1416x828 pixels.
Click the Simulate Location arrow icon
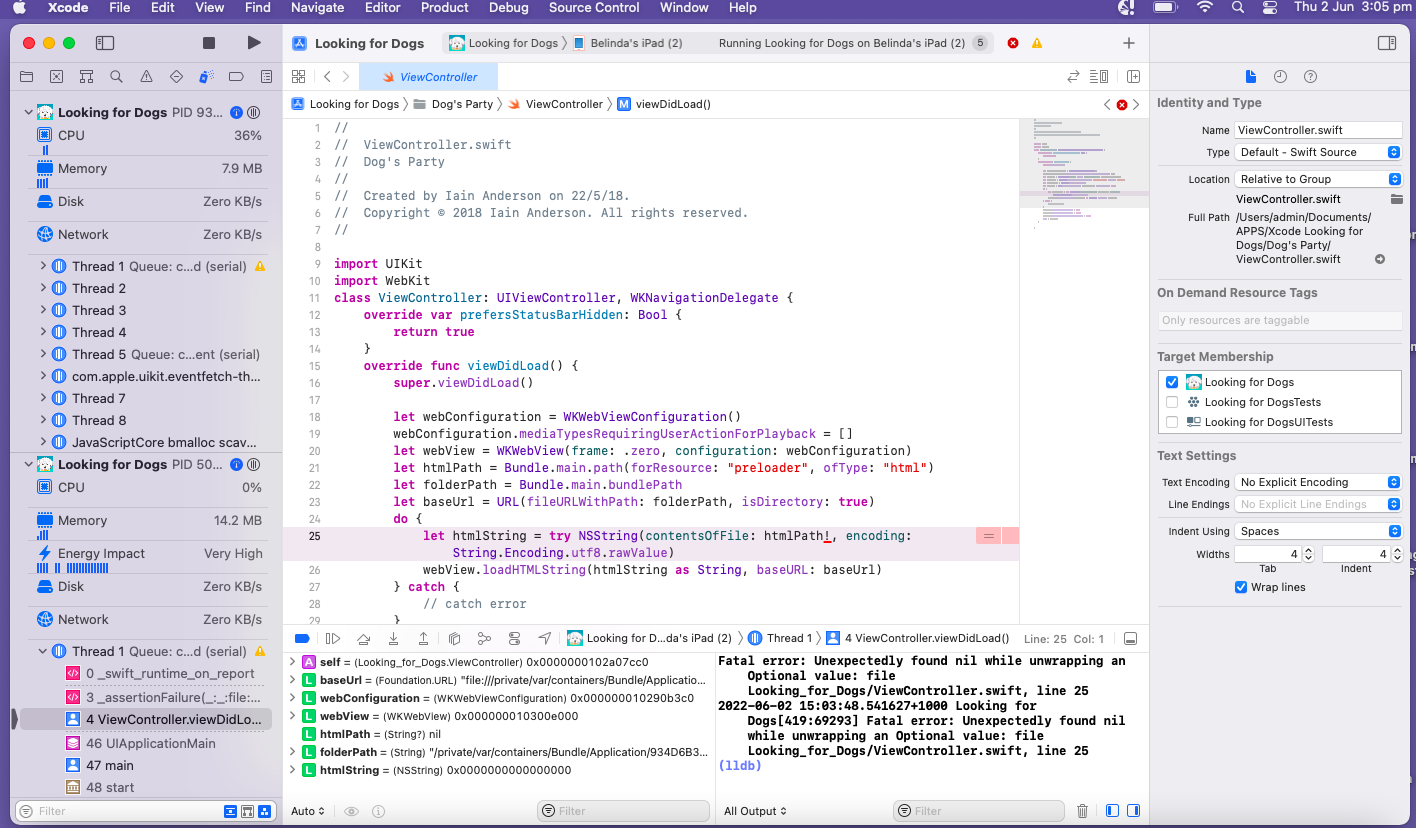tap(544, 638)
